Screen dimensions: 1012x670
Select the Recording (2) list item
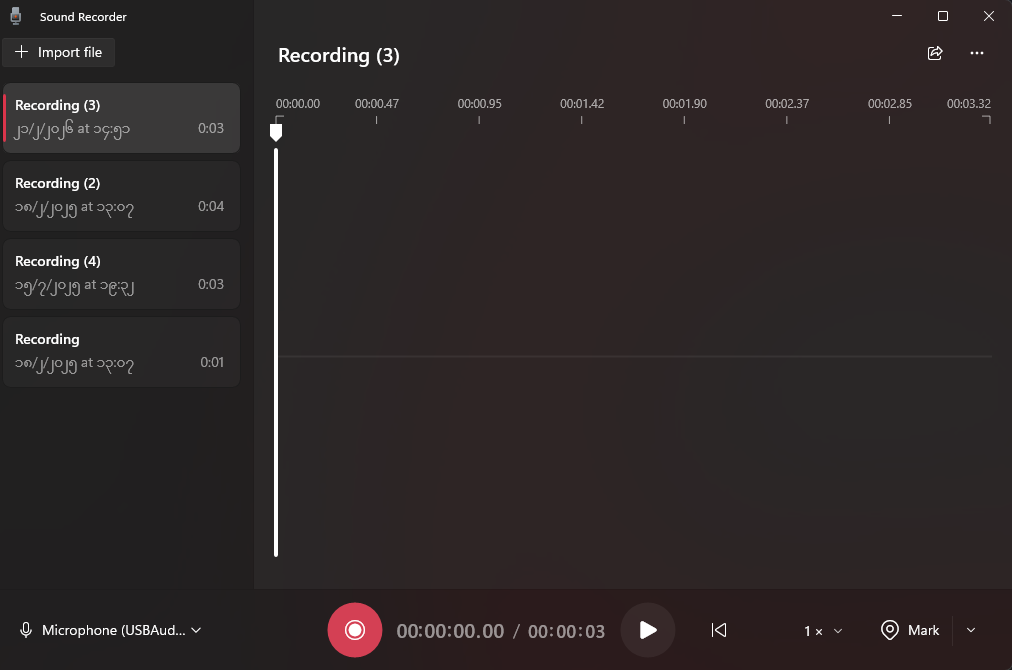point(121,196)
